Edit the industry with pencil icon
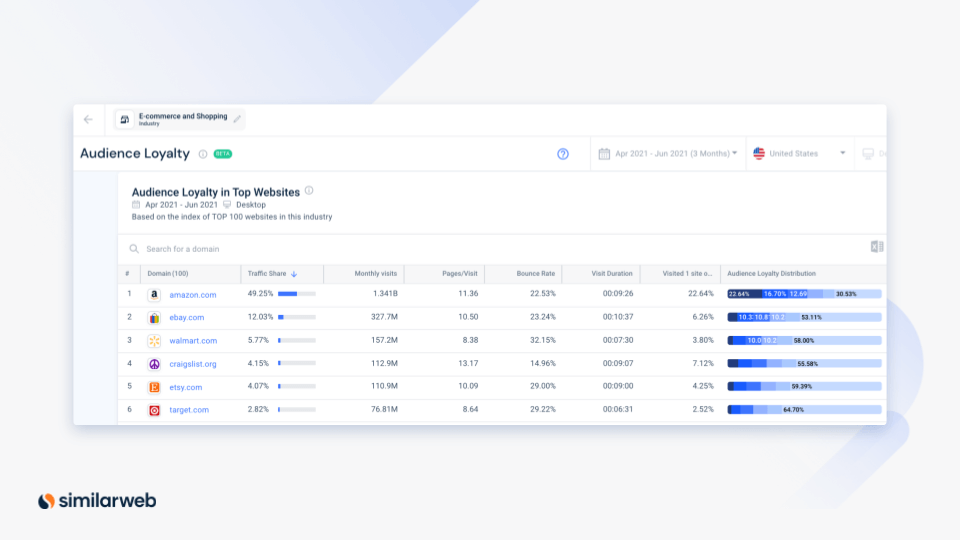The image size is (960, 540). tap(237, 119)
